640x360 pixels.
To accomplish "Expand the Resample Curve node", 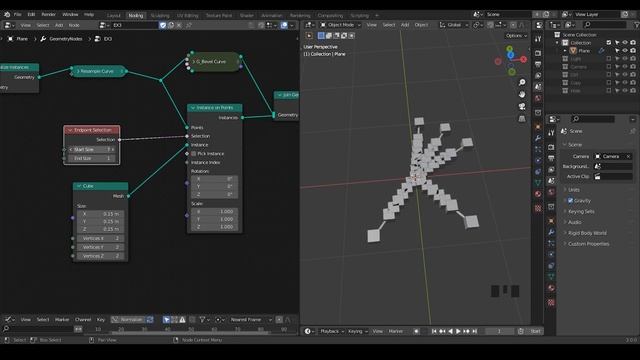I will pyautogui.click(x=78, y=71).
